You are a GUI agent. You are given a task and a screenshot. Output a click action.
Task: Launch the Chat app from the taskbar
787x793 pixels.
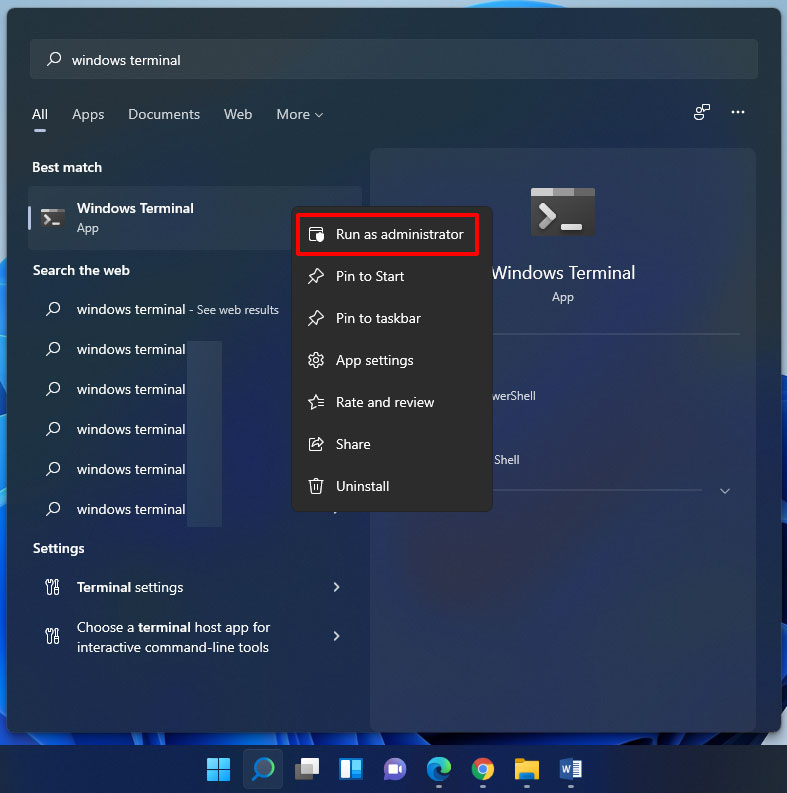pyautogui.click(x=395, y=769)
